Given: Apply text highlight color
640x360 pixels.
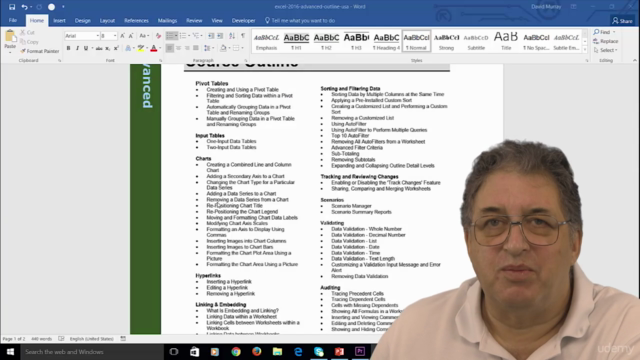Looking at the screenshot, I should (141, 48).
